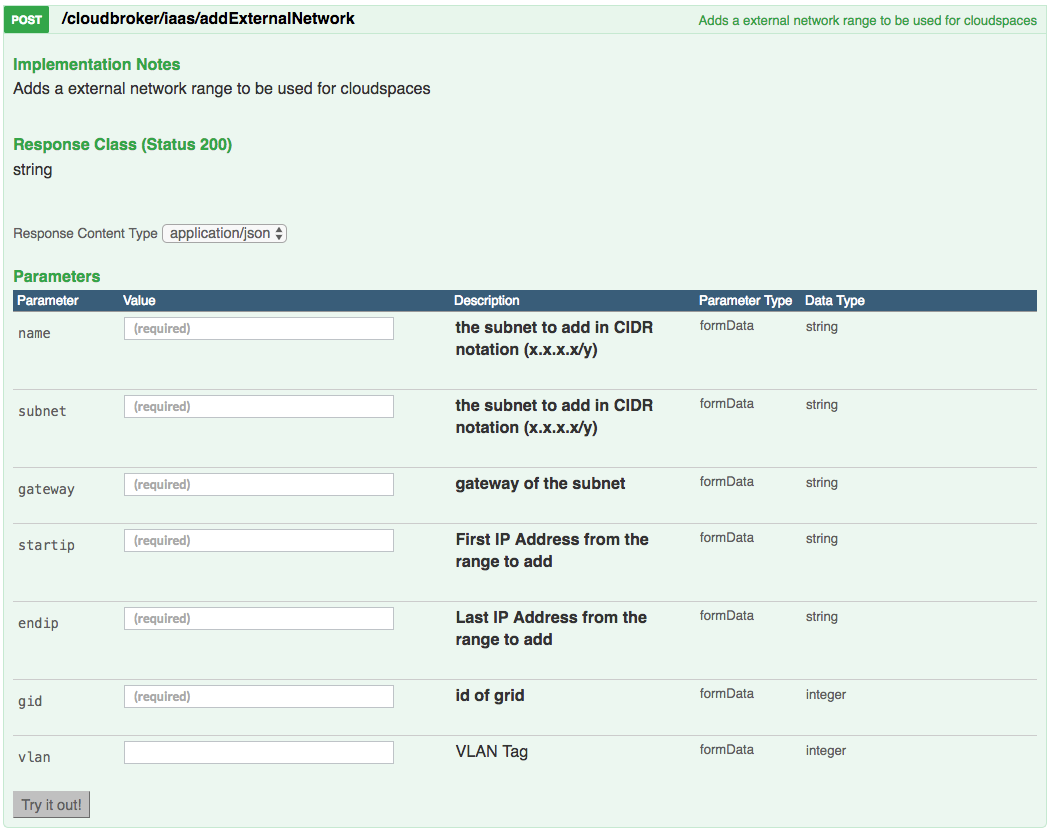Click the Parameter Type column header

tap(745, 301)
